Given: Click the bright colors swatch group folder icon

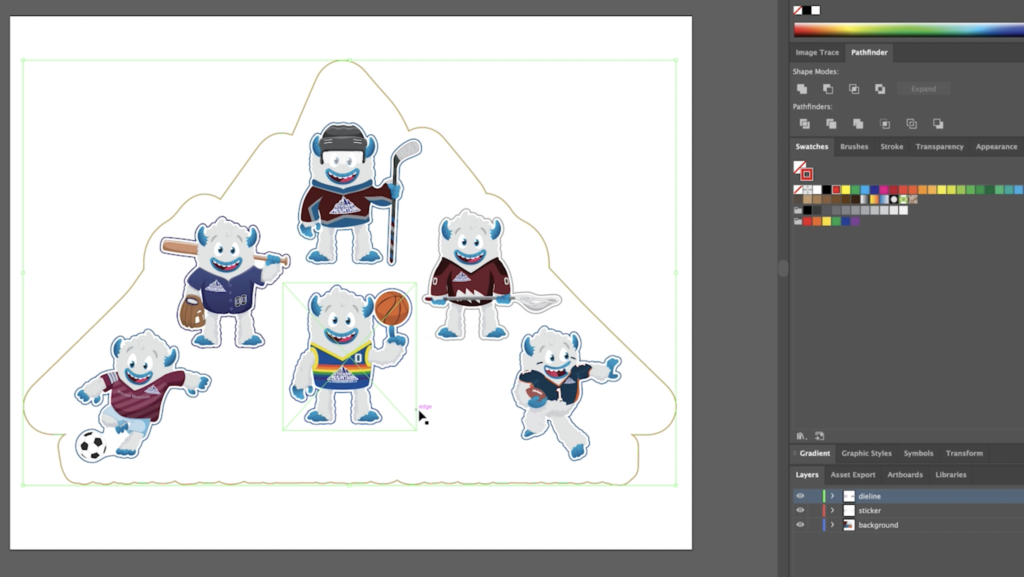Looking at the screenshot, I should tap(798, 221).
